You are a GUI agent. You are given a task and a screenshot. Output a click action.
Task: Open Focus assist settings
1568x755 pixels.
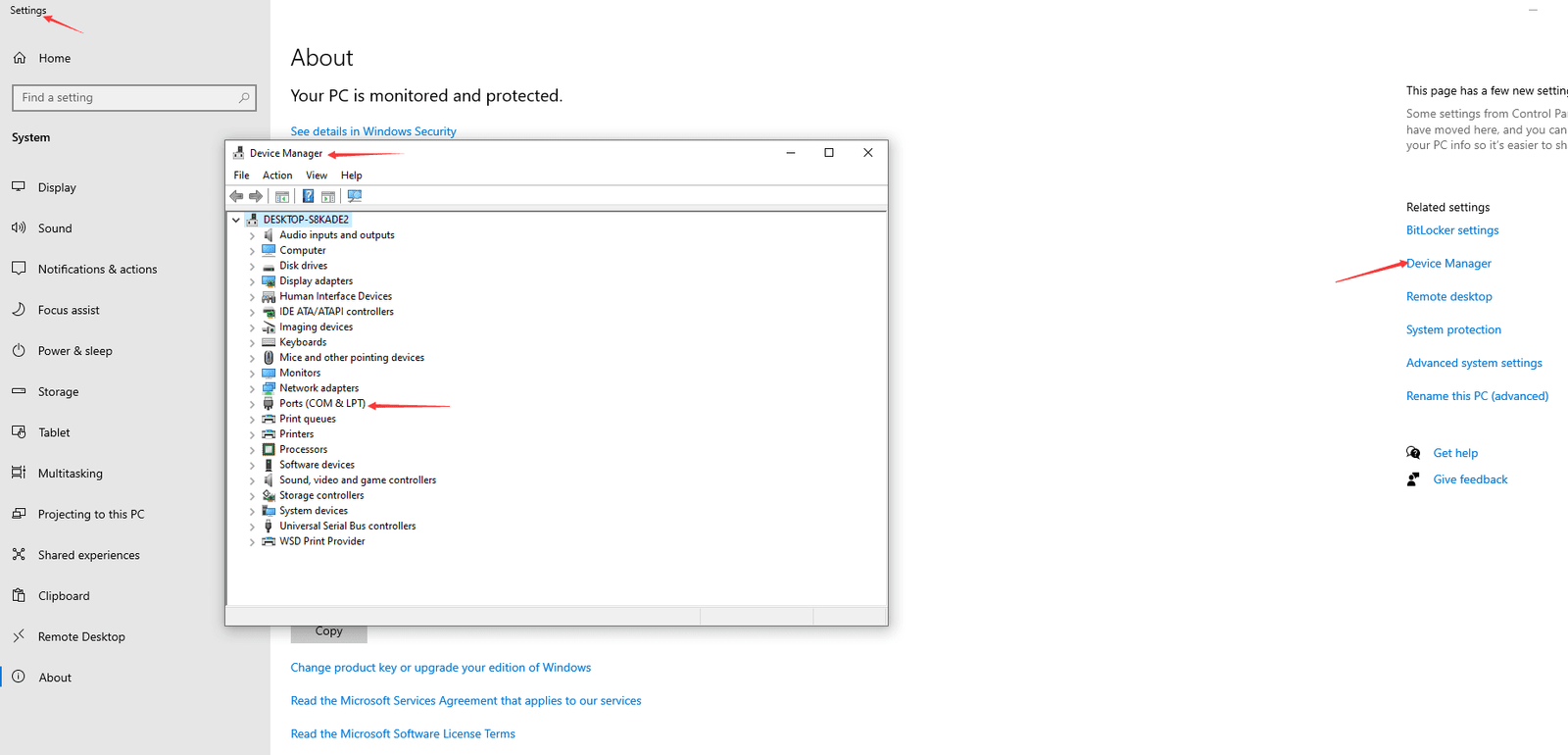[69, 310]
